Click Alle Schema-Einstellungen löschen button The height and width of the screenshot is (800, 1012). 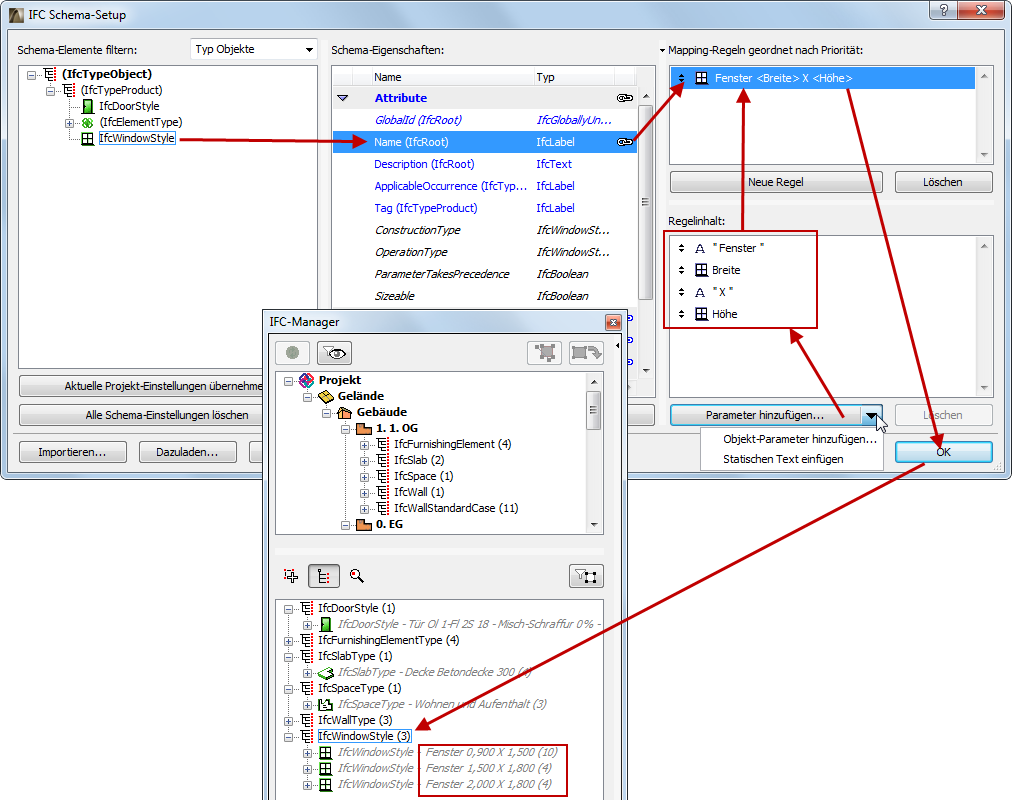[x=142, y=415]
